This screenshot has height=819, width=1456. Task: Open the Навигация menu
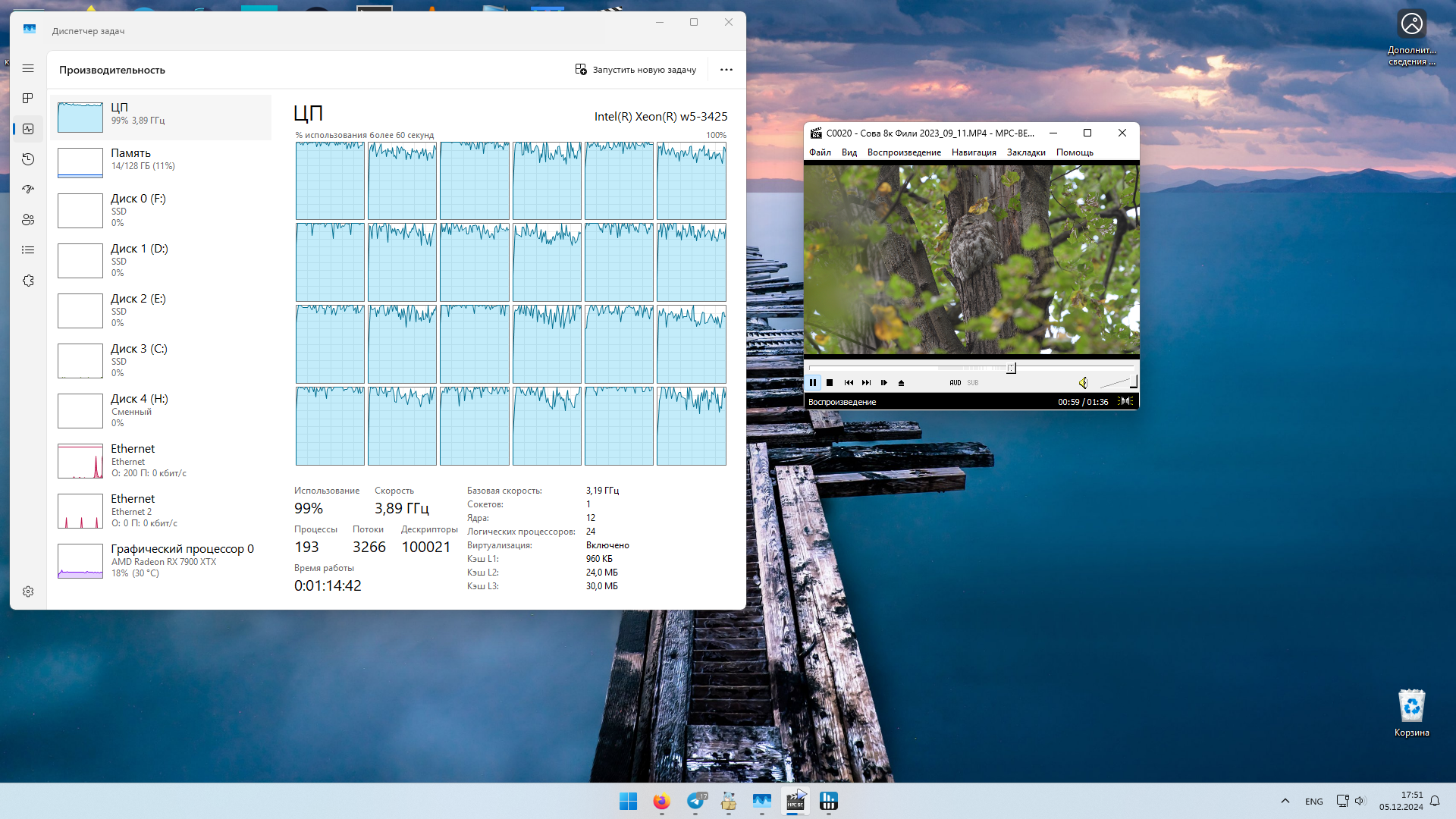tap(974, 152)
